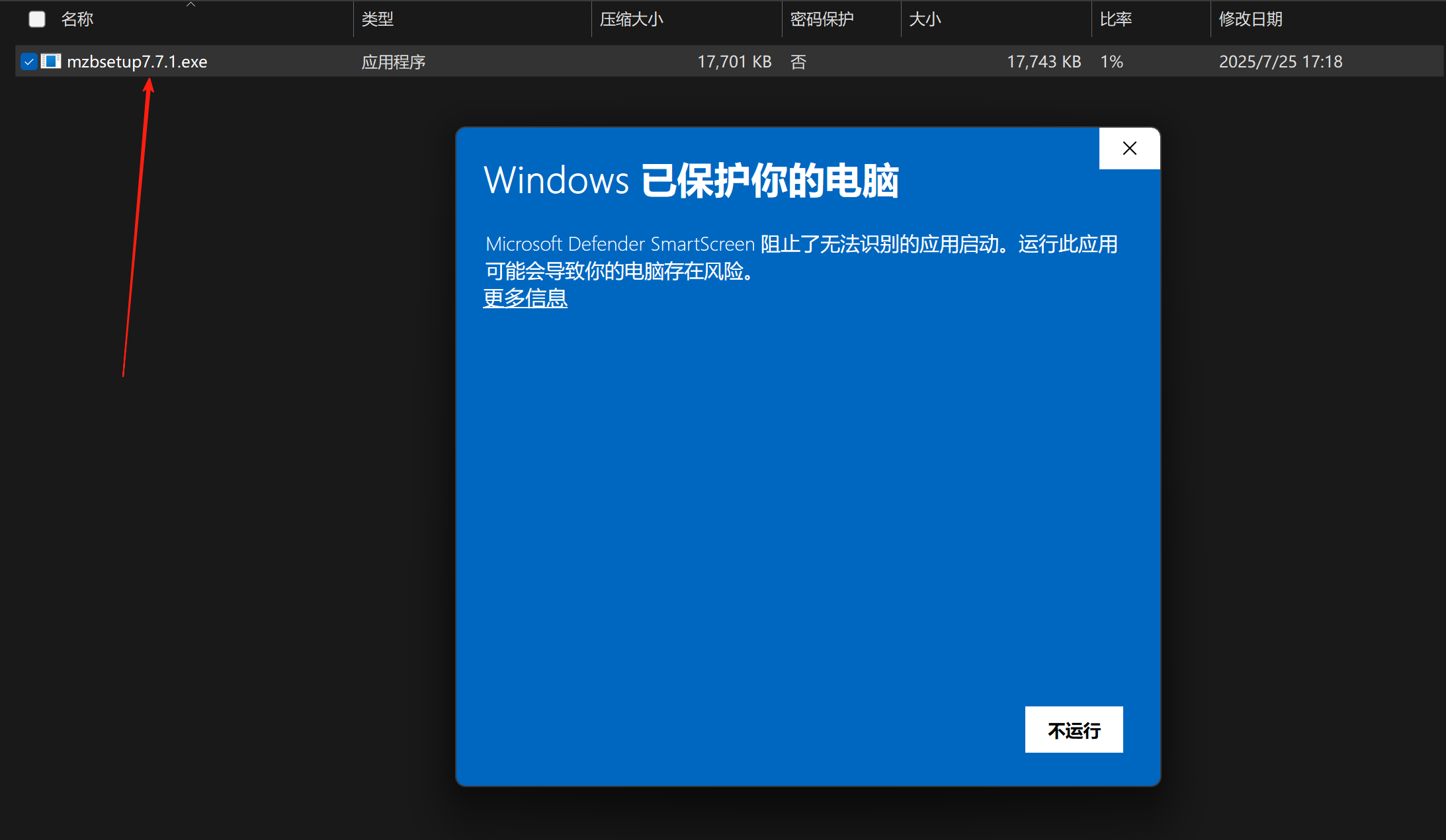Select the mzbsetup7.7.1.exe file name

pyautogui.click(x=137, y=62)
